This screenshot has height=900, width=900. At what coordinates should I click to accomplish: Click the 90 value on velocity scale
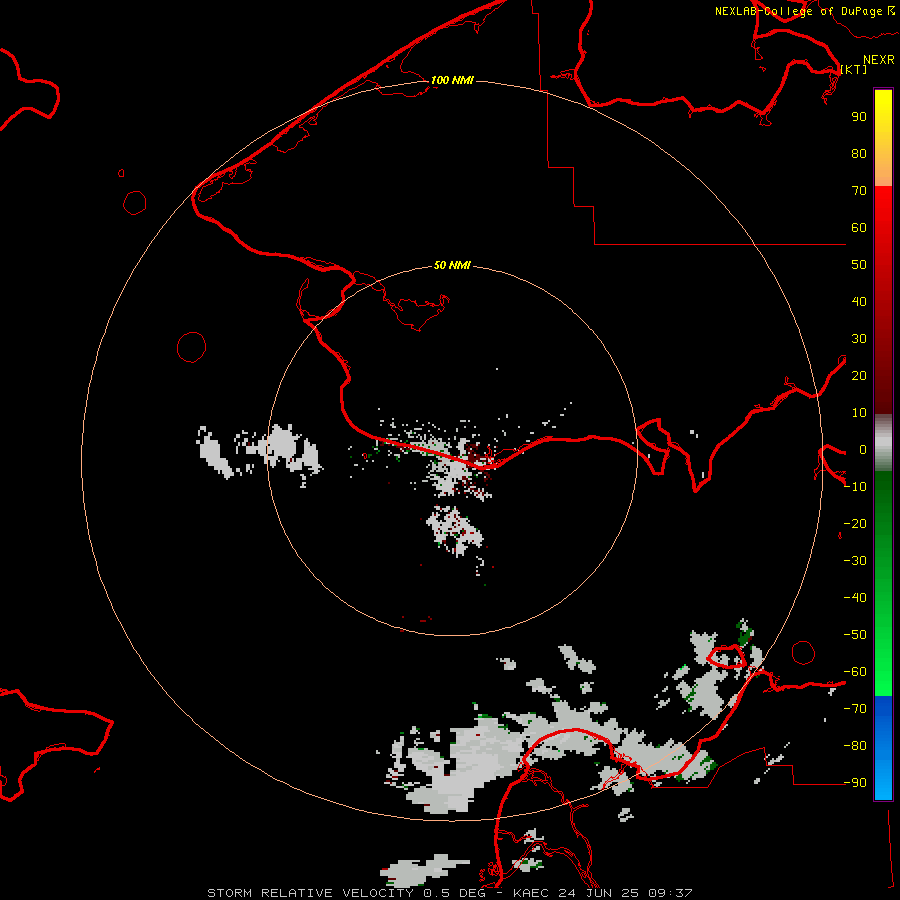coord(859,117)
